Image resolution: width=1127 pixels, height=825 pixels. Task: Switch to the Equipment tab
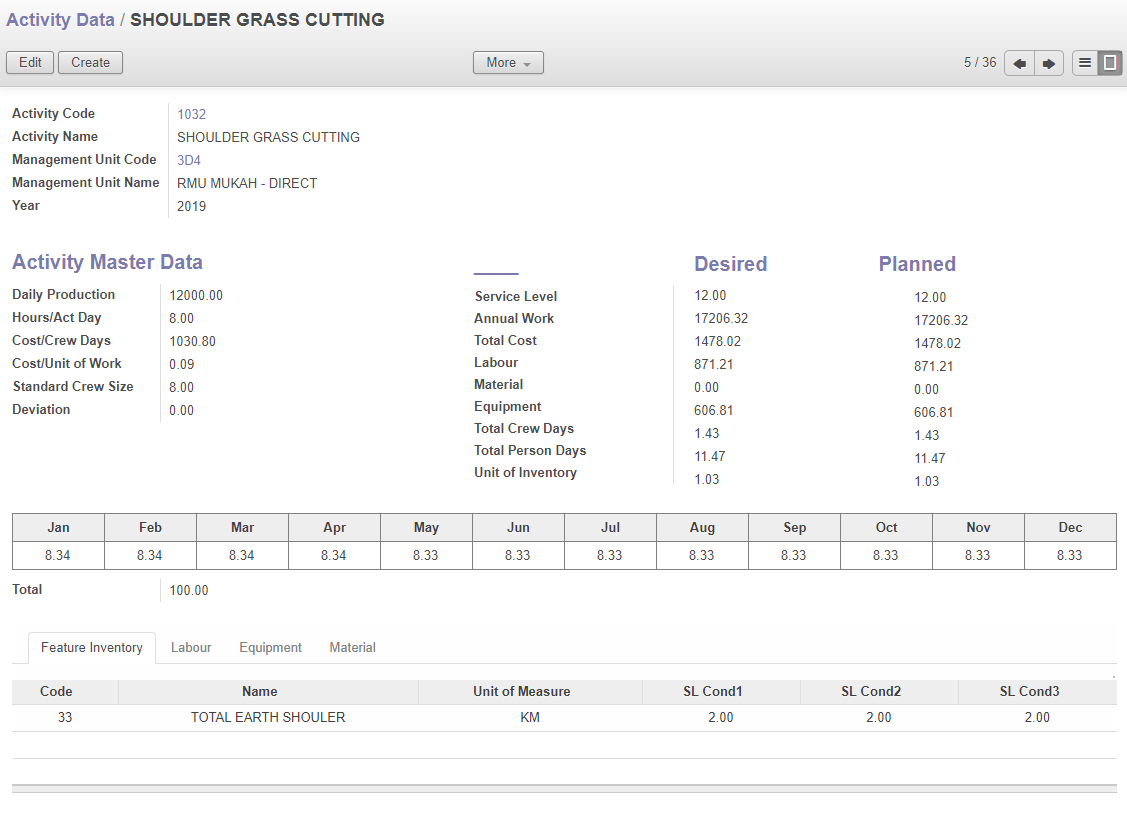pos(270,648)
